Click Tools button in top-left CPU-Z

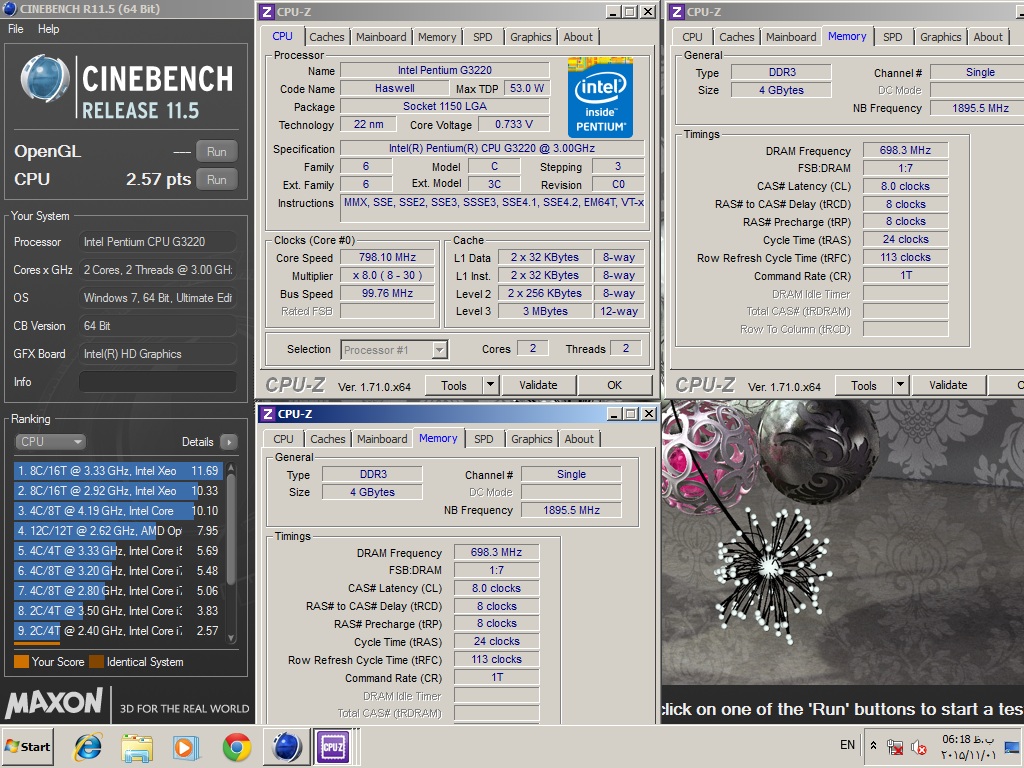pos(454,385)
